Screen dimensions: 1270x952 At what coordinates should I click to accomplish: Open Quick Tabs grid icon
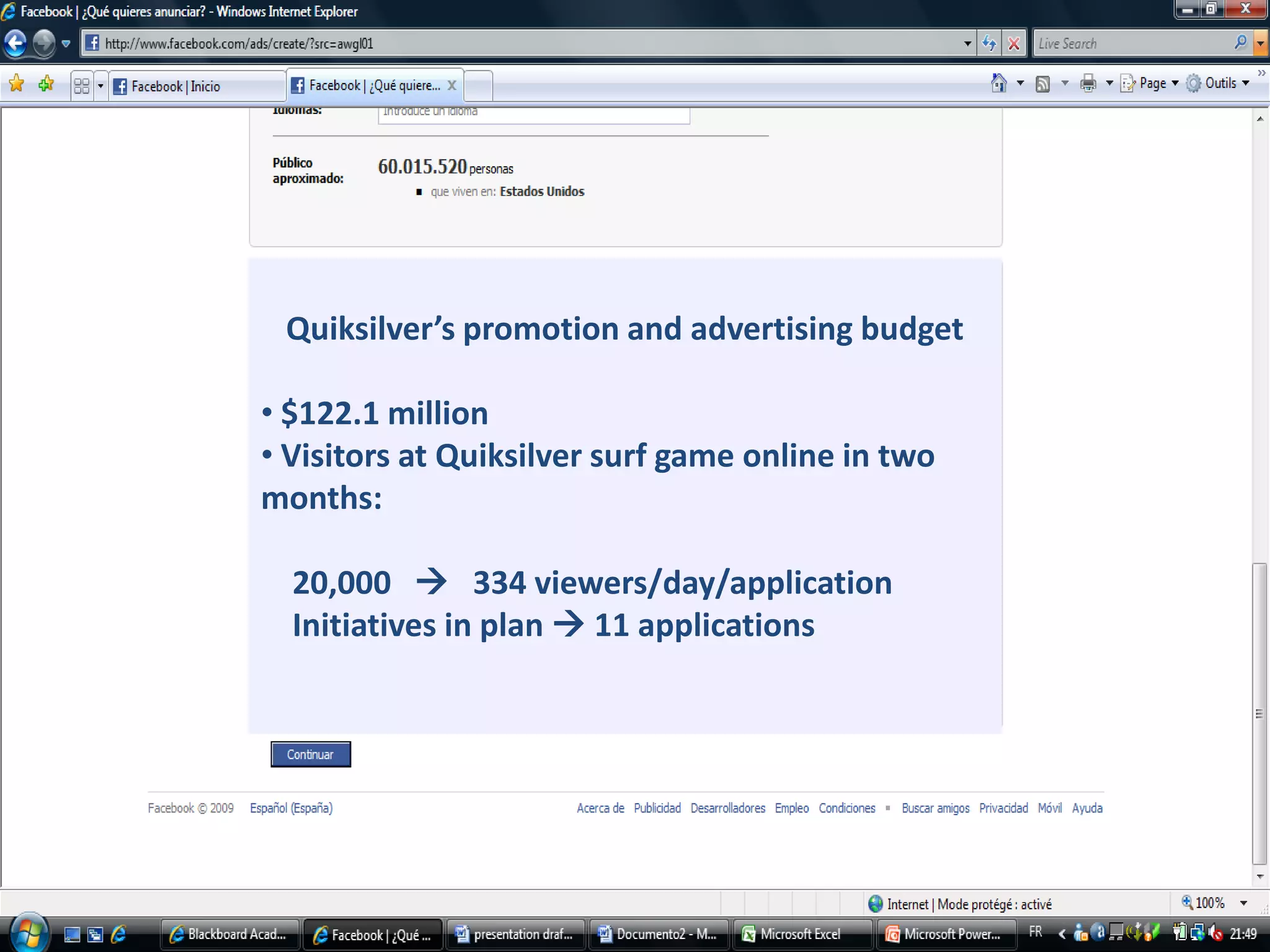pos(82,85)
